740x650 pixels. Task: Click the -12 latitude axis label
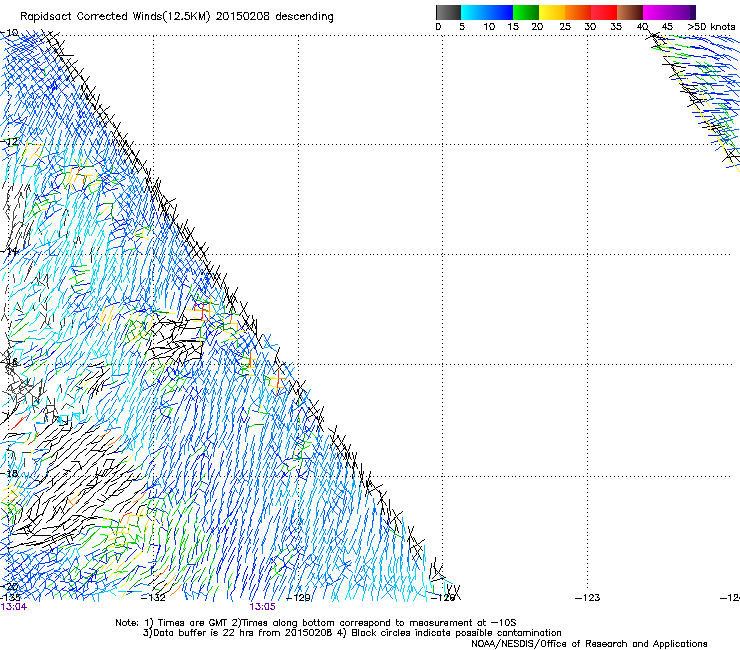tap(9, 142)
